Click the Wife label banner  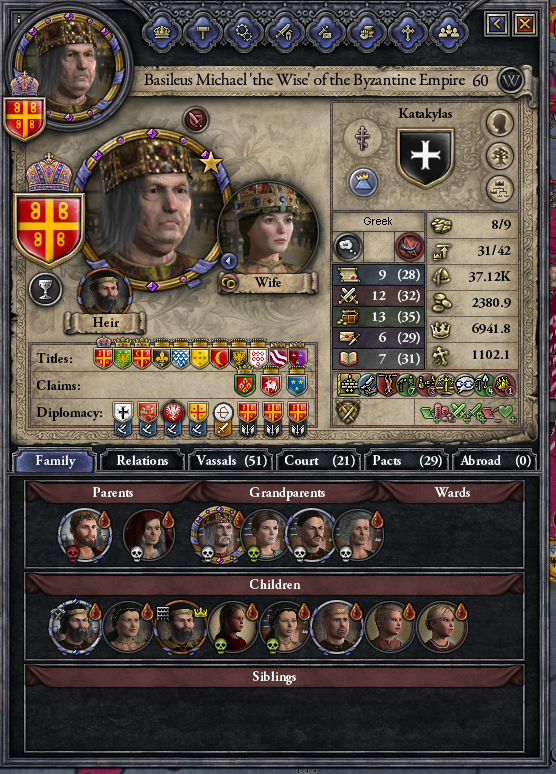pos(268,283)
